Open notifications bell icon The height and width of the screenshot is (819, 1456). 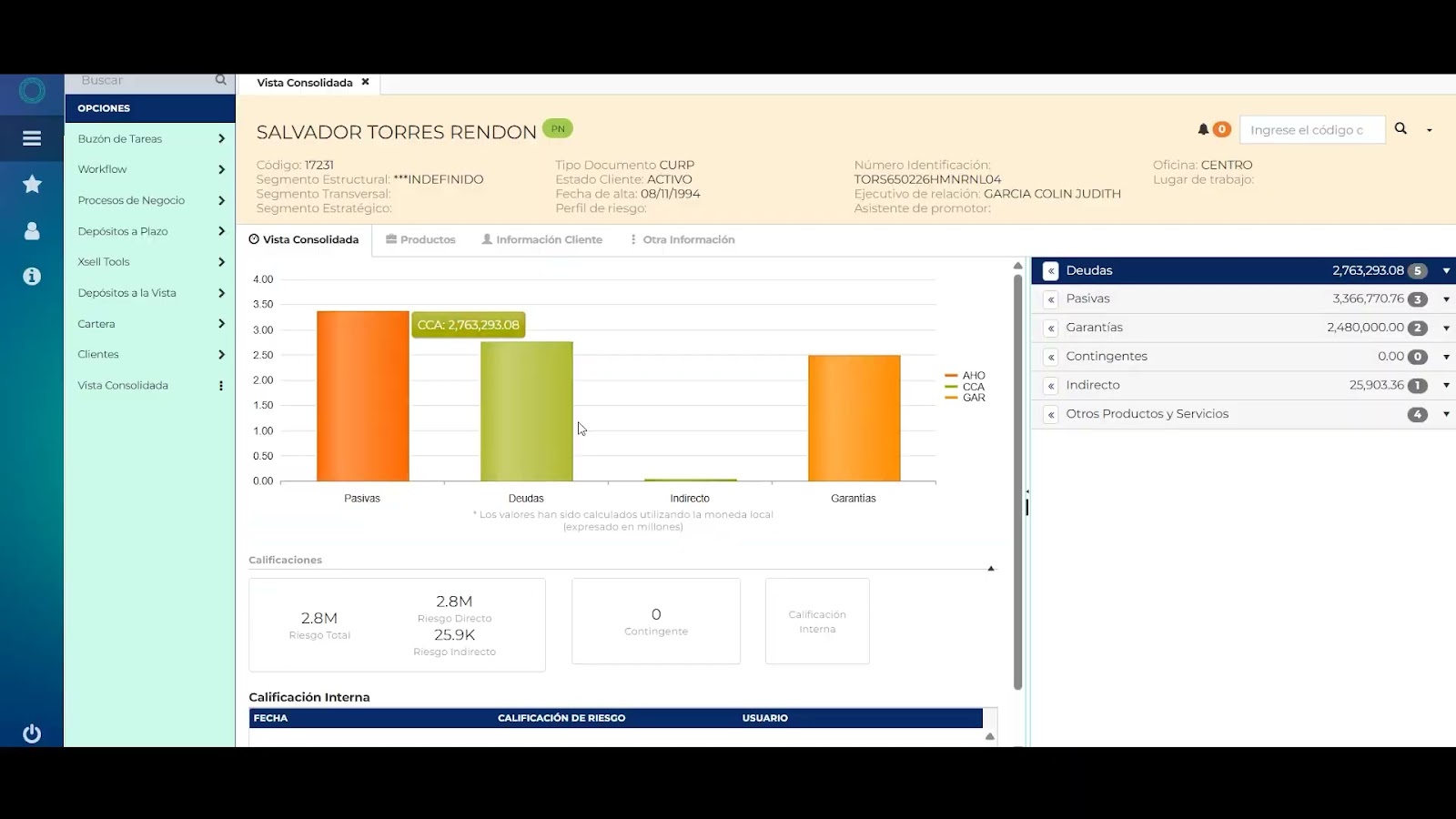coord(1203,129)
